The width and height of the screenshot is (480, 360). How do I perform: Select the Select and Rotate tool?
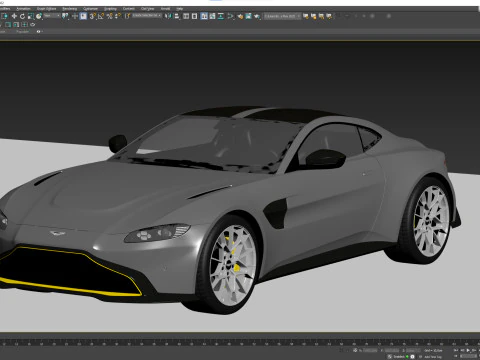(22, 16)
